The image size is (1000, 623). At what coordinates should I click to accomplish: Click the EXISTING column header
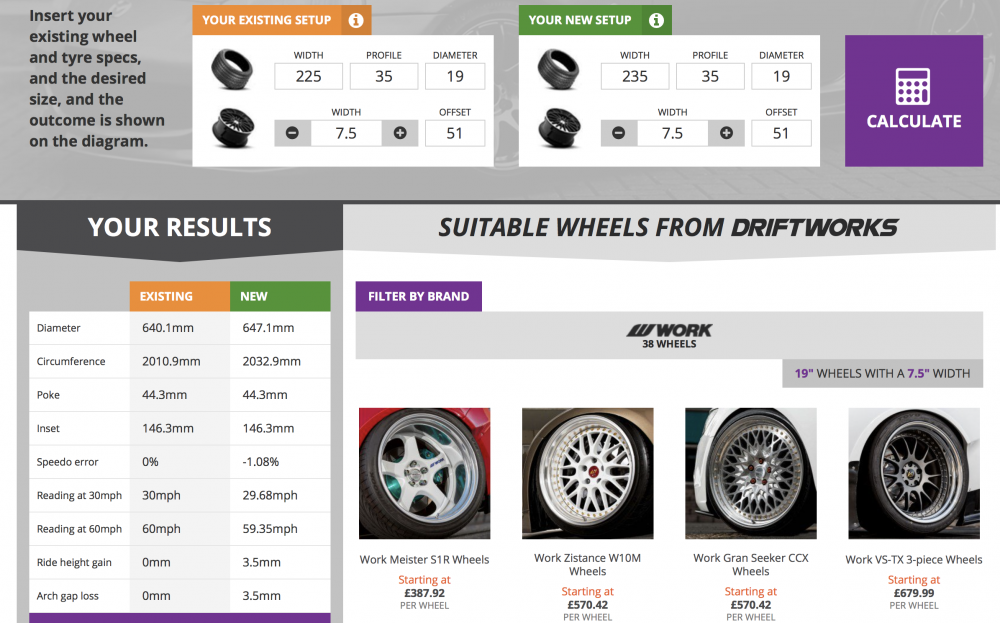(180, 297)
